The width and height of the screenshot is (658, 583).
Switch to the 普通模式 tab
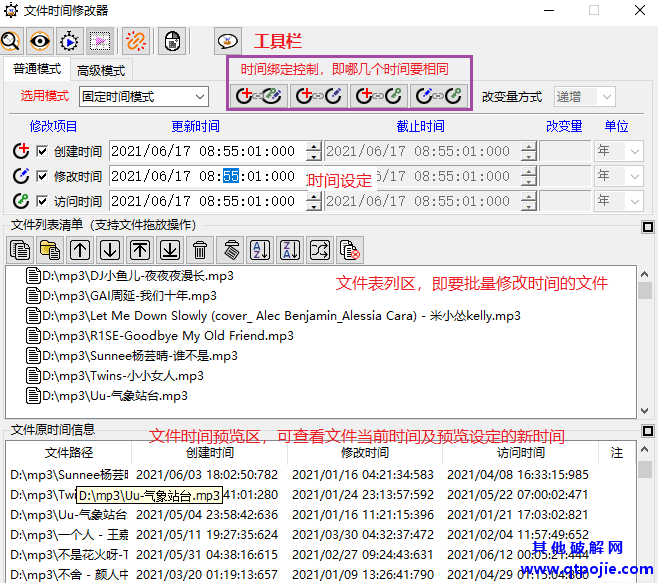click(37, 69)
